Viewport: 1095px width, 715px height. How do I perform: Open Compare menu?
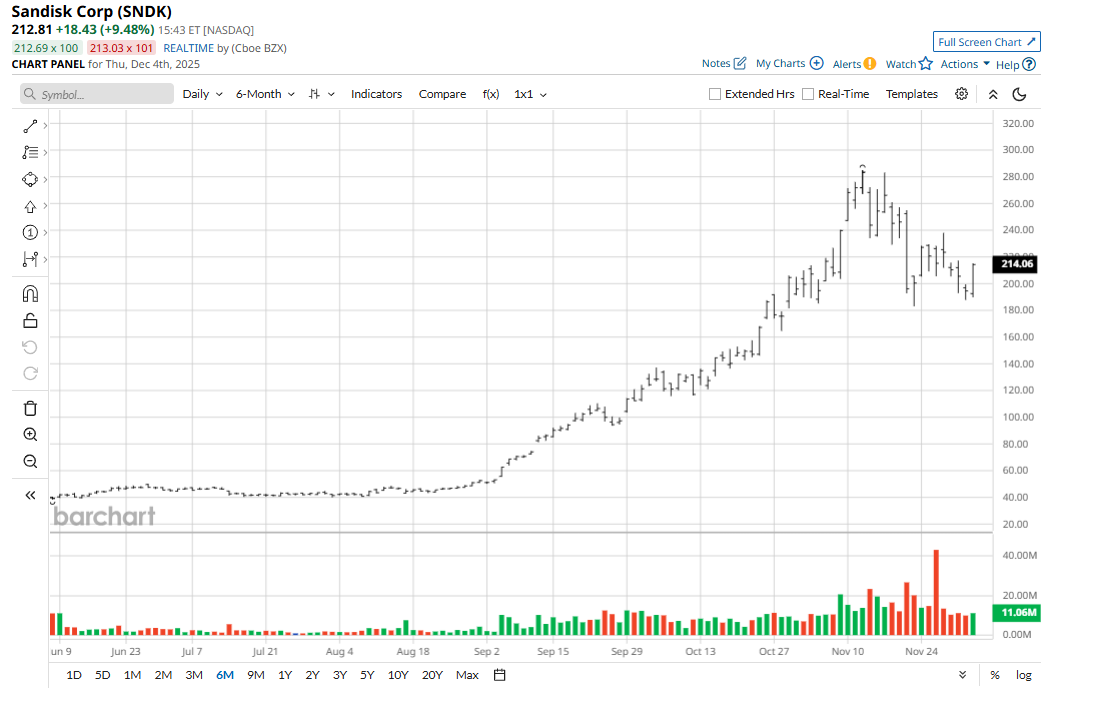tap(442, 94)
